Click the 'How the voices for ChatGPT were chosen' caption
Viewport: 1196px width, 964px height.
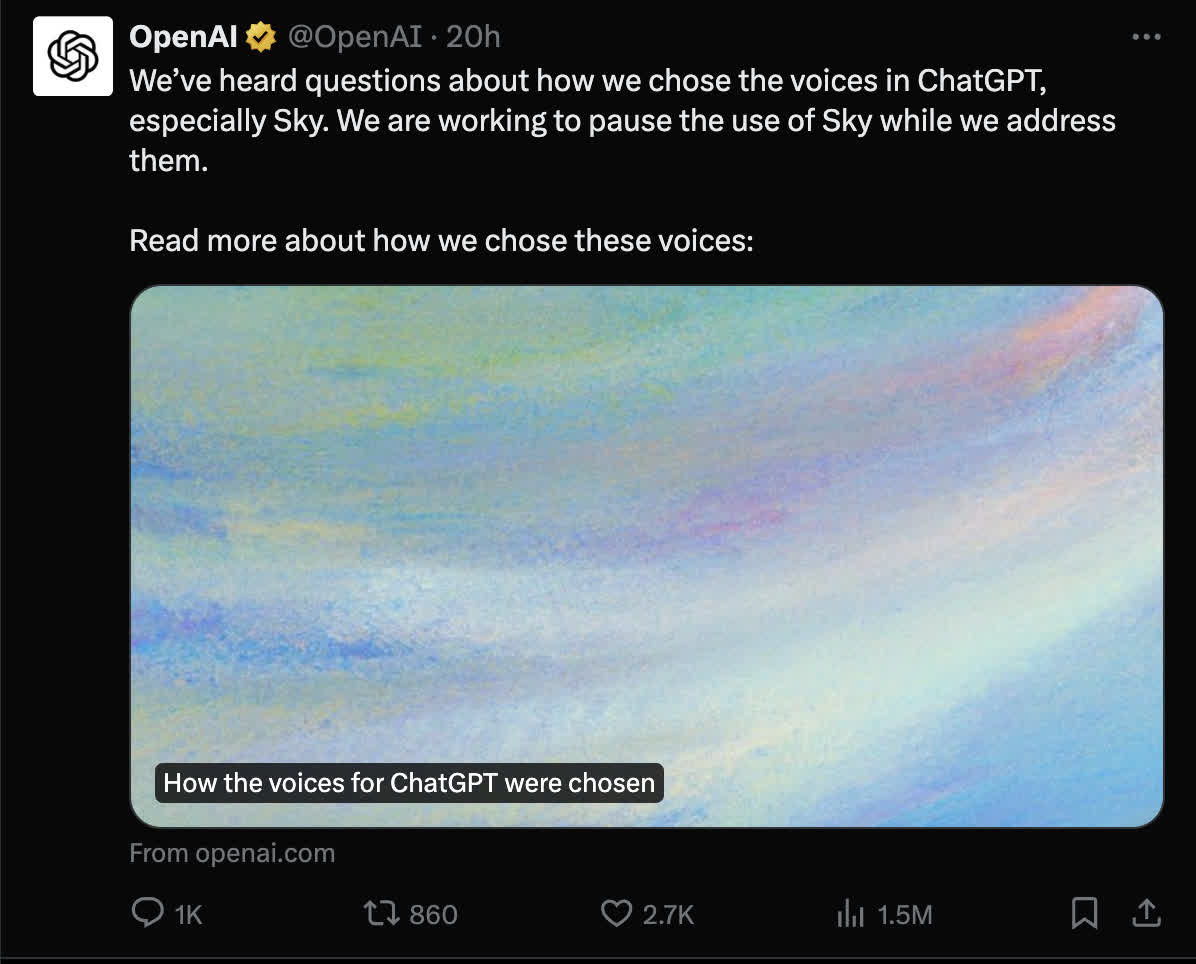[x=409, y=782]
